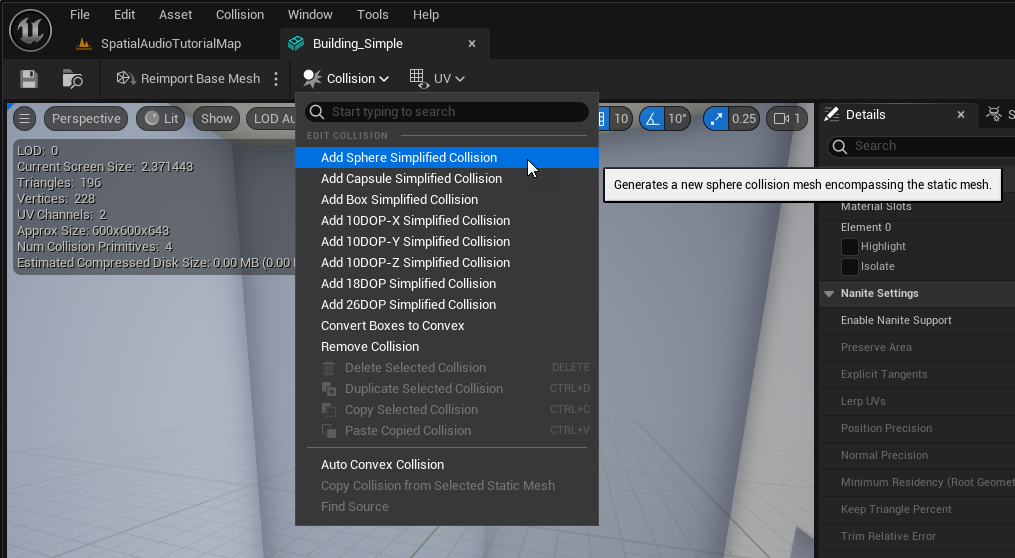Click the Browse to asset folder icon
This screenshot has height=558, width=1015.
(x=72, y=79)
